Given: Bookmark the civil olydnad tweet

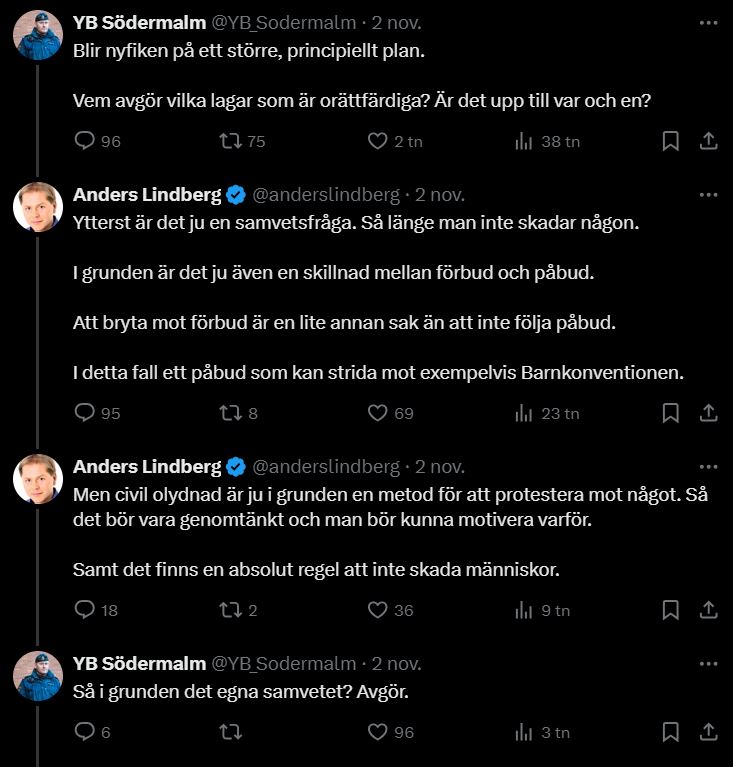Looking at the screenshot, I should coord(671,609).
